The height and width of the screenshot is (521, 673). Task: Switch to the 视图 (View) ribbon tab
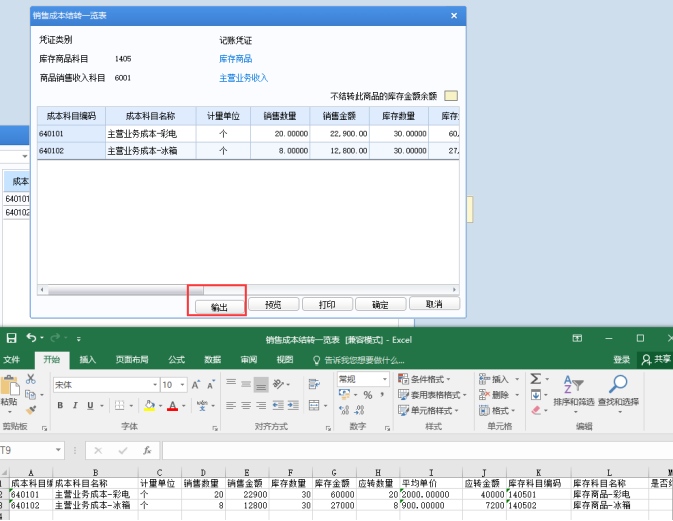(x=285, y=360)
